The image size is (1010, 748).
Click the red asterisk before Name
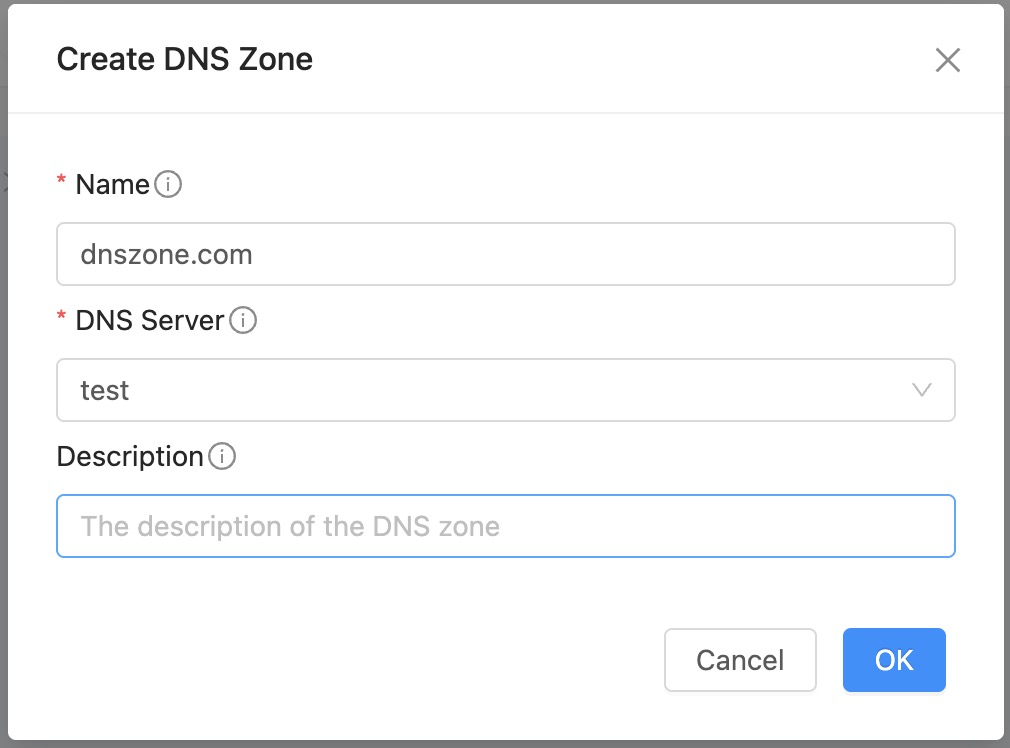coord(62,182)
